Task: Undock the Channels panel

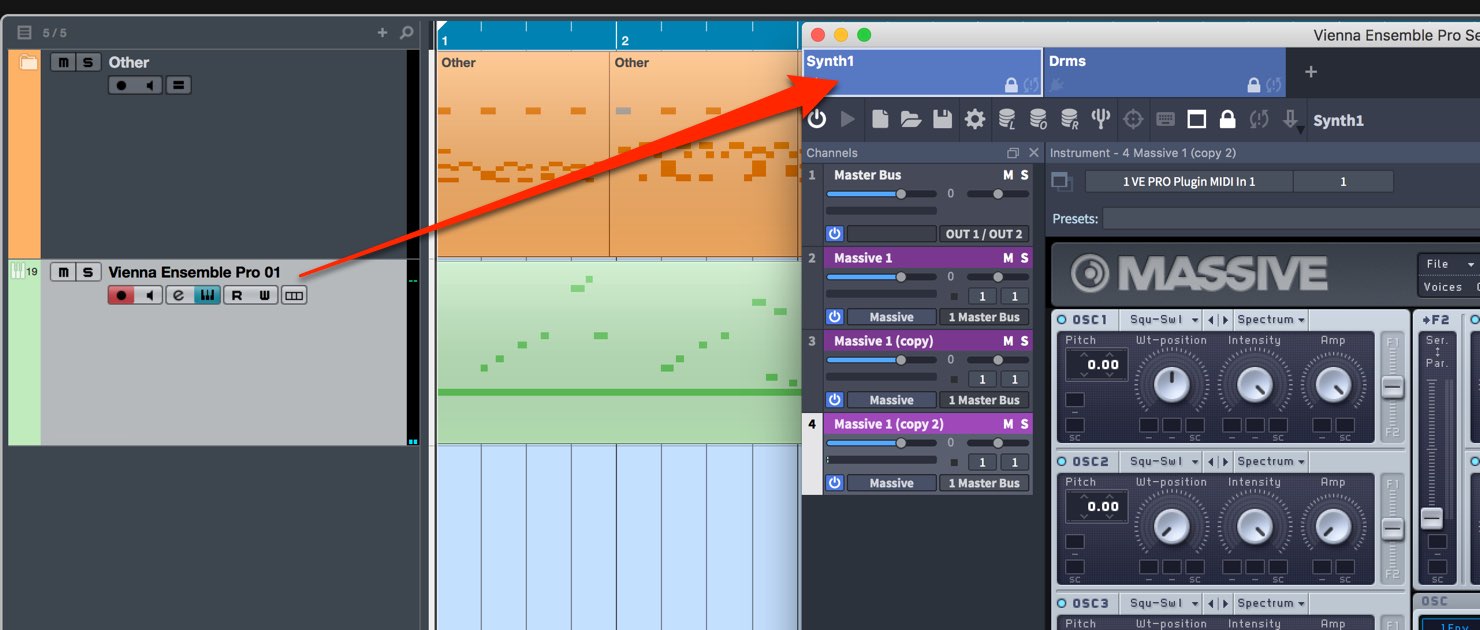Action: point(1012,153)
